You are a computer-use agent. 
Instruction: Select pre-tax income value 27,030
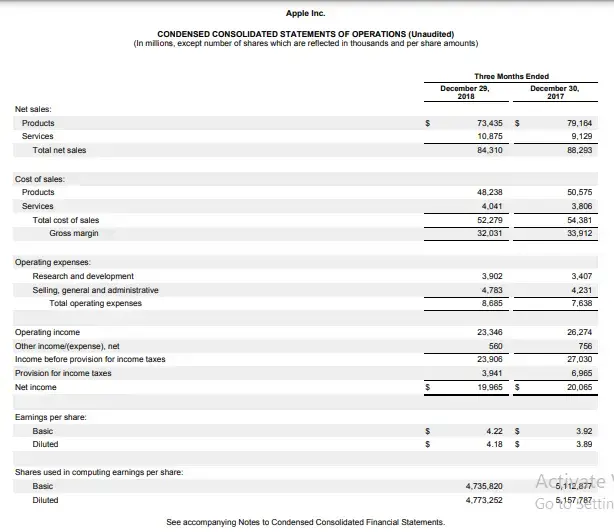pyautogui.click(x=580, y=359)
